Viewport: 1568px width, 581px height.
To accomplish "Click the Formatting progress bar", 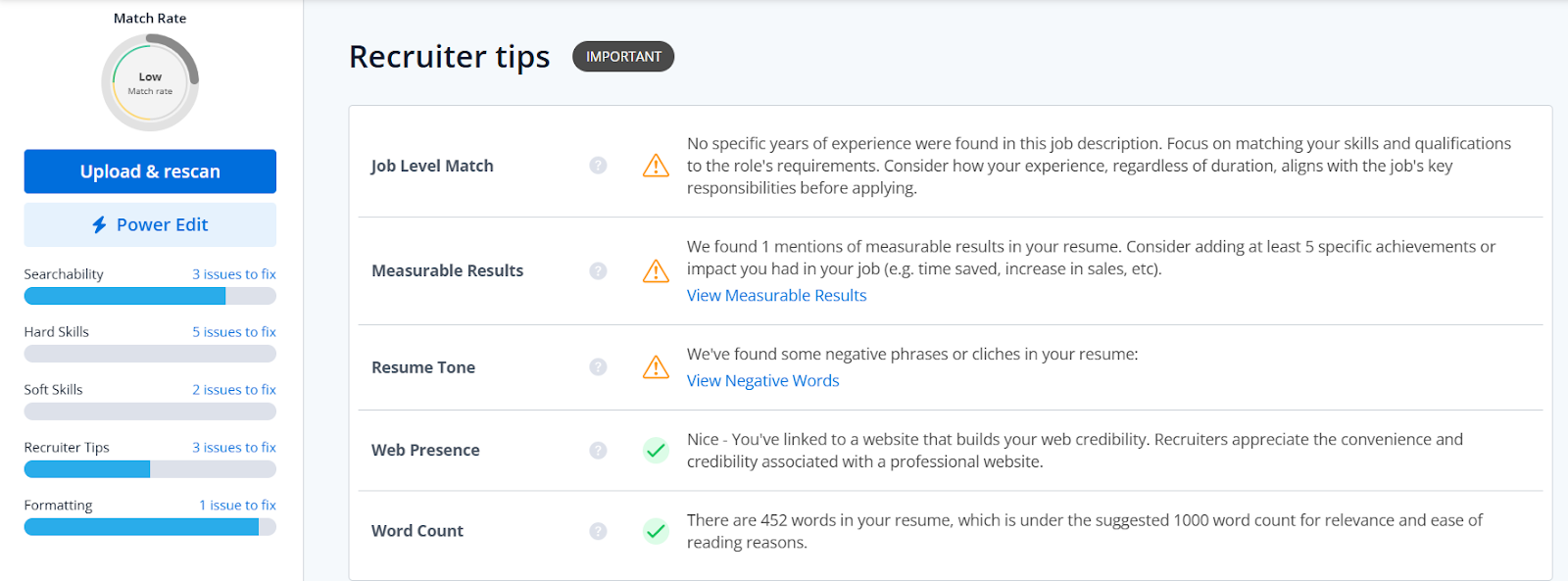I will [x=150, y=527].
